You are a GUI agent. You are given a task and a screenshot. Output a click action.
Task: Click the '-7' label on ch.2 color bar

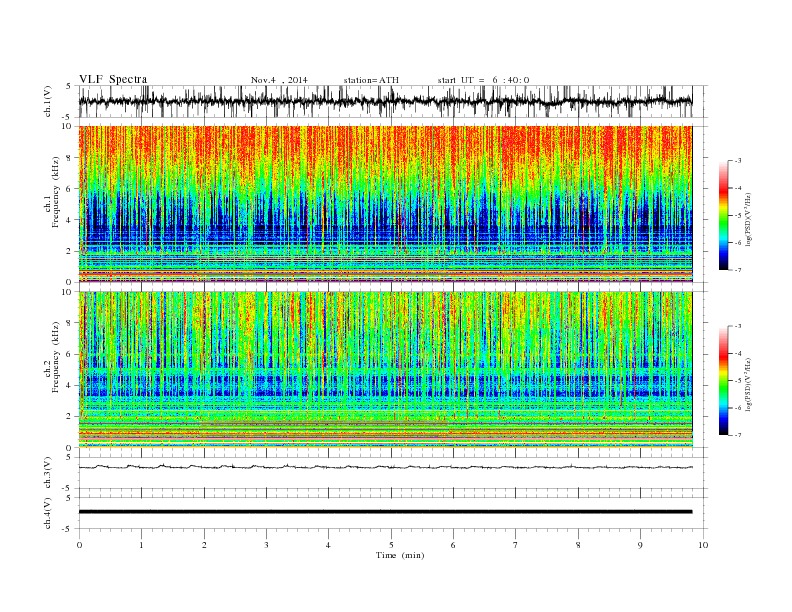point(738,435)
